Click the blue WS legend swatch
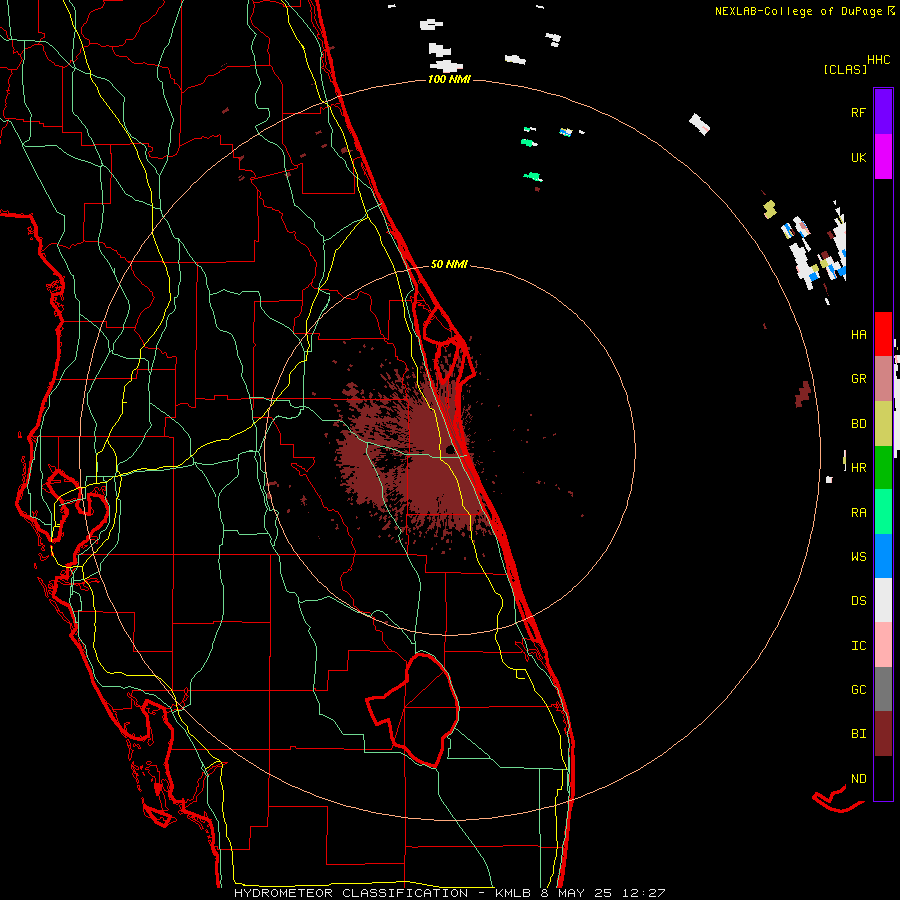The height and width of the screenshot is (900, 900). pyautogui.click(x=883, y=556)
